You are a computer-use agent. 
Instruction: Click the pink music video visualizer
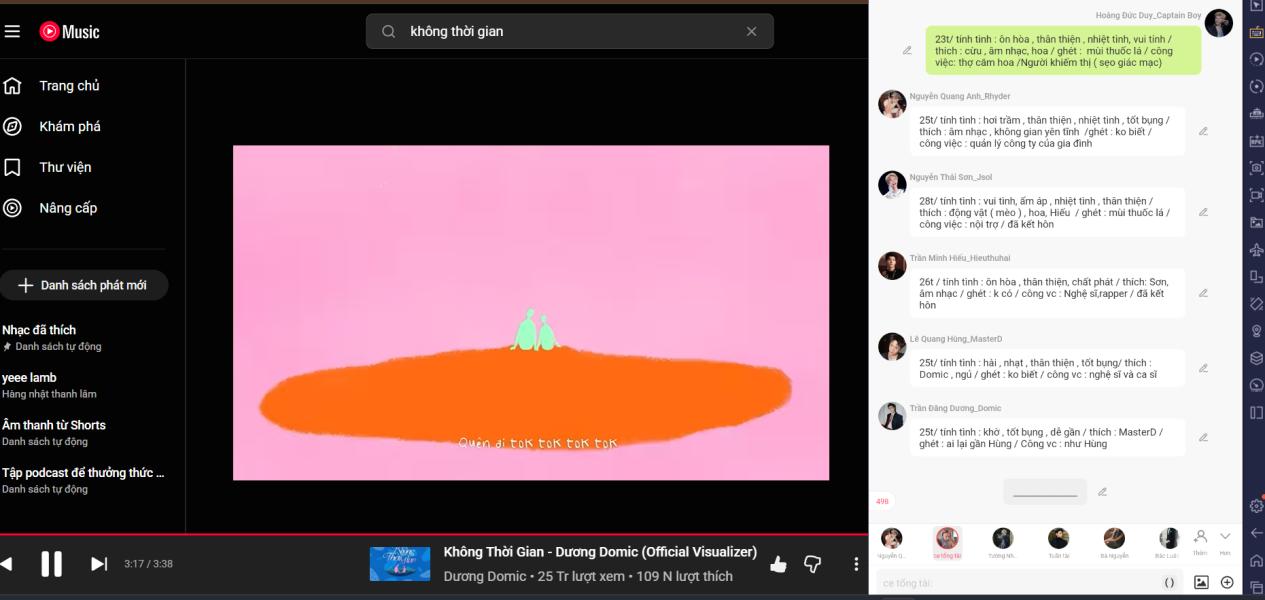pos(531,312)
